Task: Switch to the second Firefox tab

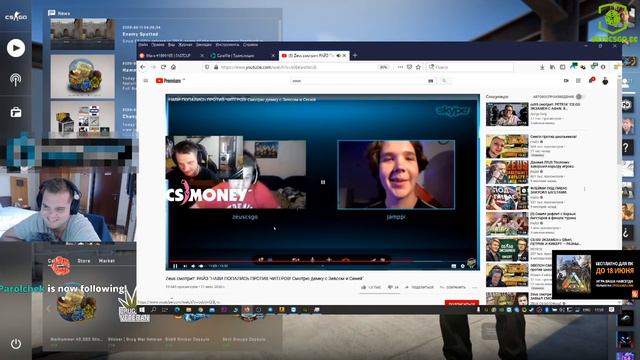Action: coord(242,56)
